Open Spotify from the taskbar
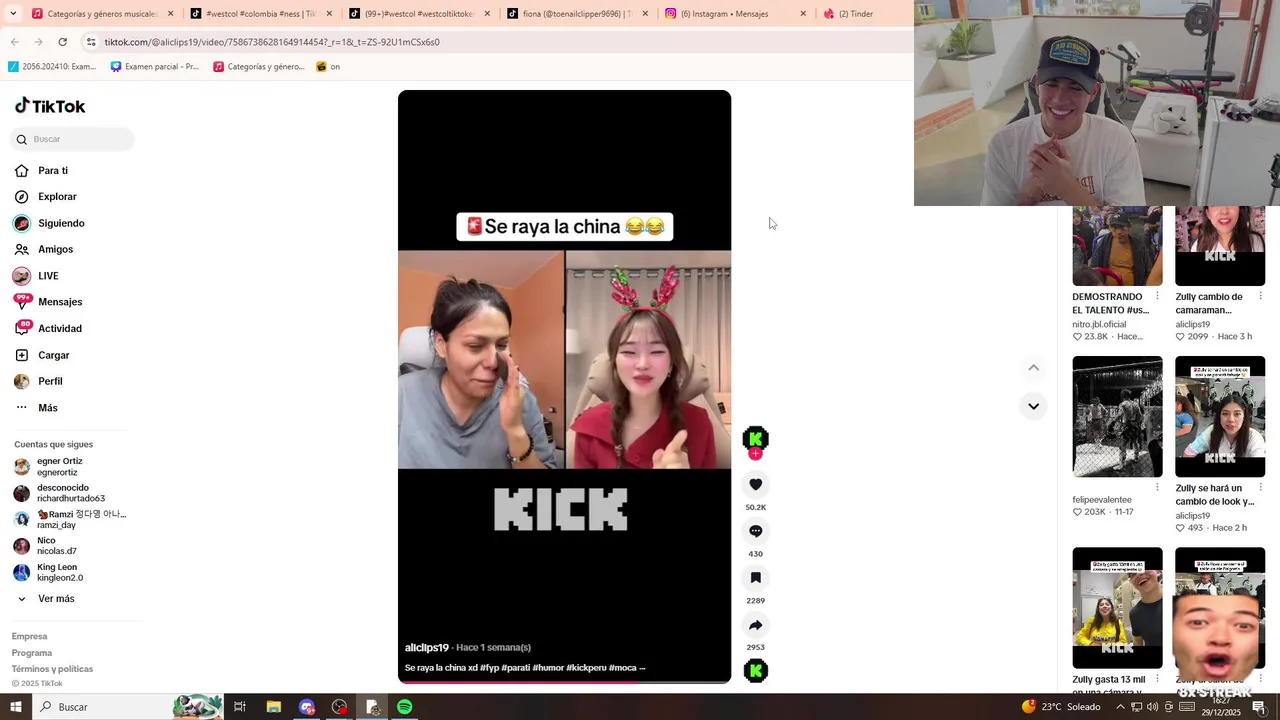This screenshot has height=720, width=1280. tap(404, 707)
